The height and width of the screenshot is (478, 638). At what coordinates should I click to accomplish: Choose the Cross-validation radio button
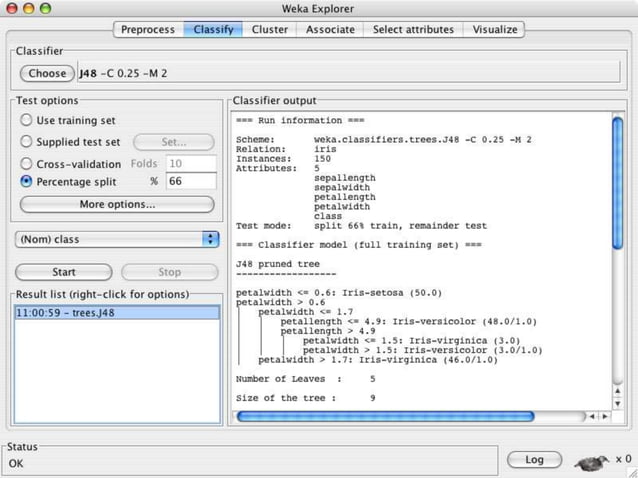coord(27,163)
